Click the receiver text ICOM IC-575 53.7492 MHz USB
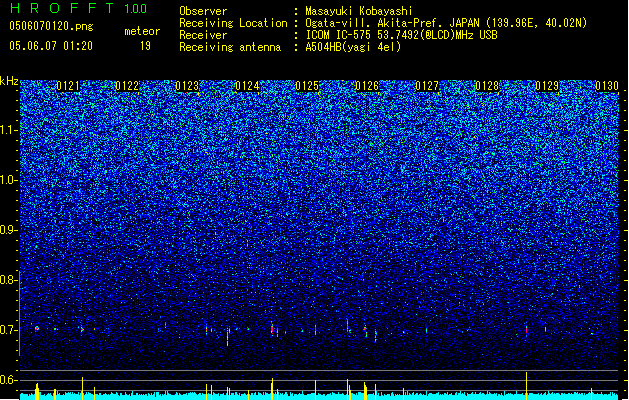The height and width of the screenshot is (400, 629). coord(402,35)
